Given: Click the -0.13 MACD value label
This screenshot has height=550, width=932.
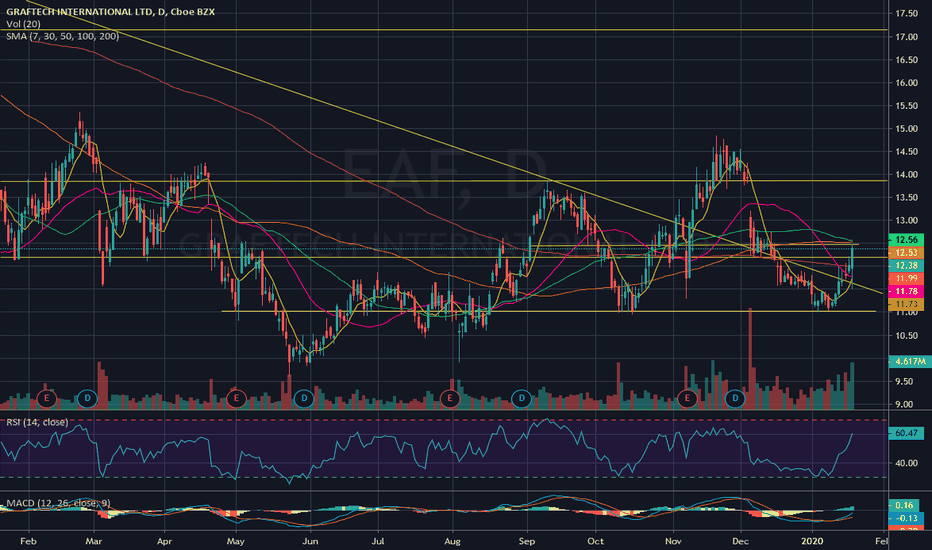Looking at the screenshot, I should coord(905,518).
